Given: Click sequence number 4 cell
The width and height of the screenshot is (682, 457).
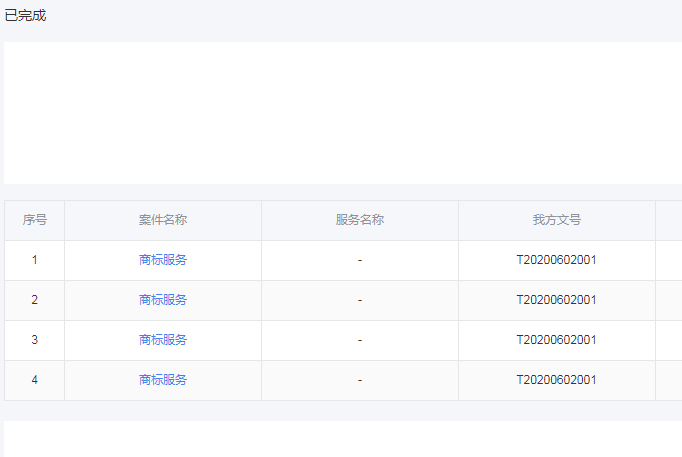Looking at the screenshot, I should coord(35,380).
